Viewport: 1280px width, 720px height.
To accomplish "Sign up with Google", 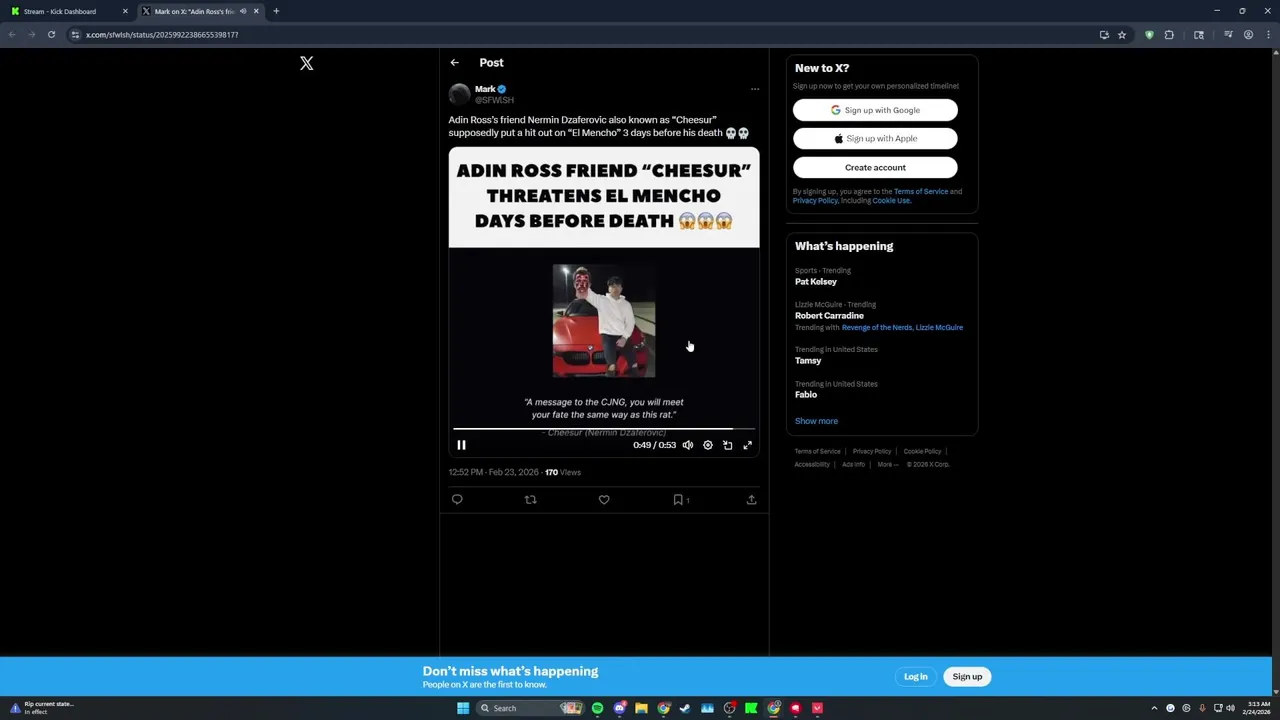I will coord(875,110).
